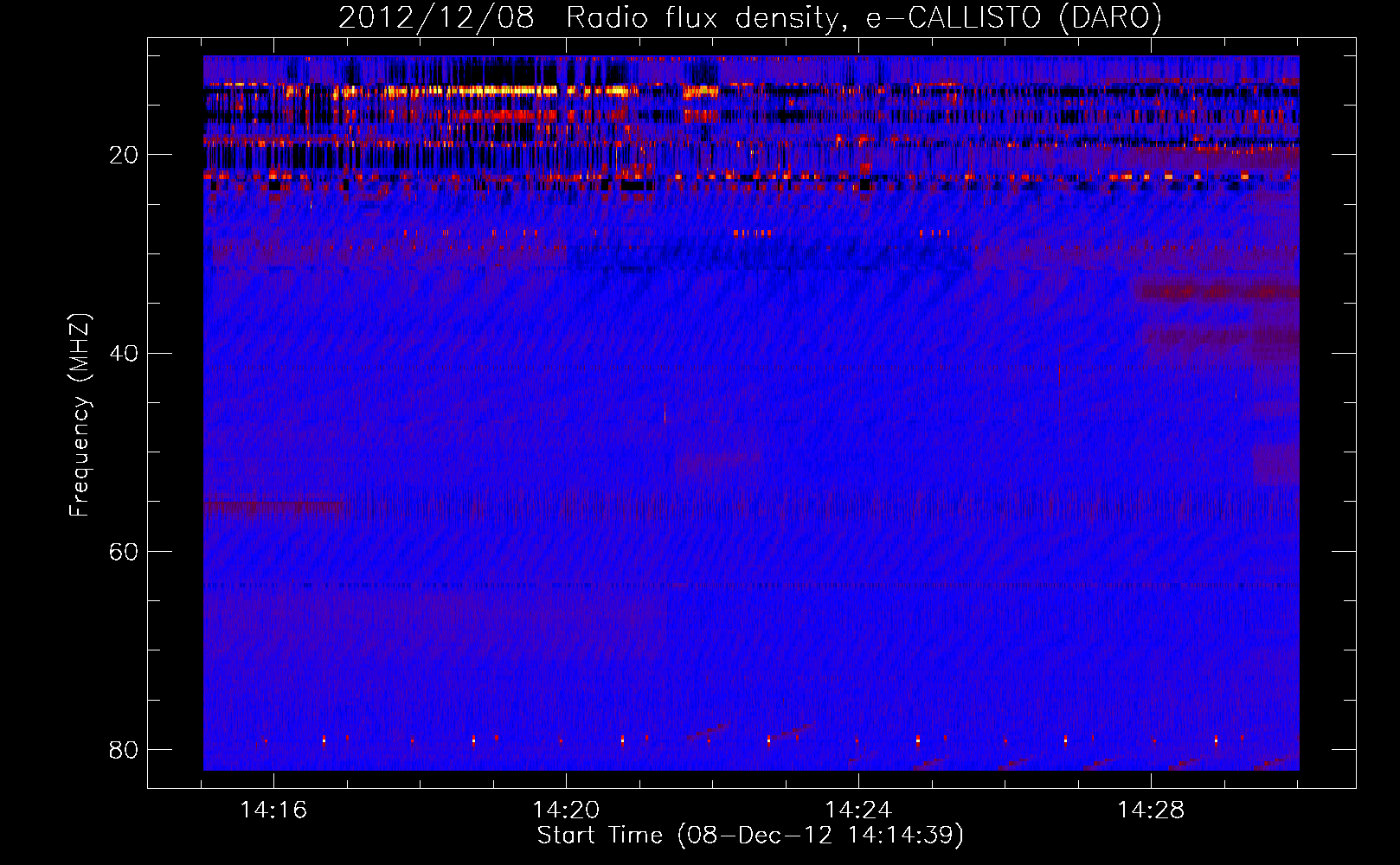Click the '14:20' time tick label
This screenshot has height=865, width=1400.
566,811
